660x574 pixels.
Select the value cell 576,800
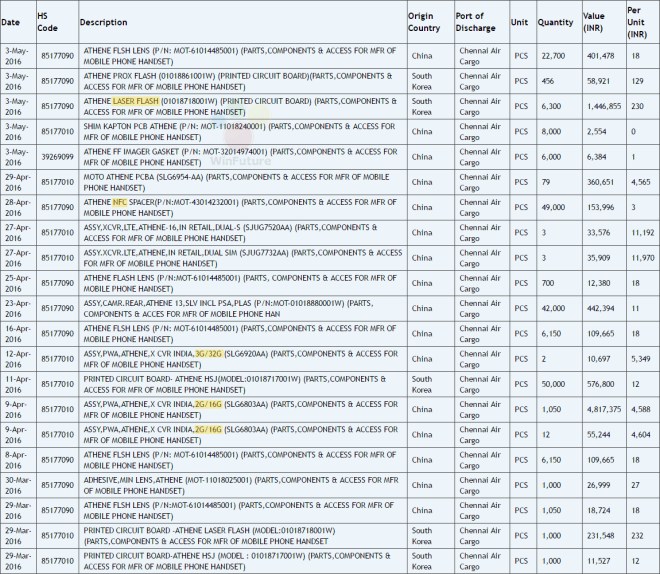tap(601, 384)
